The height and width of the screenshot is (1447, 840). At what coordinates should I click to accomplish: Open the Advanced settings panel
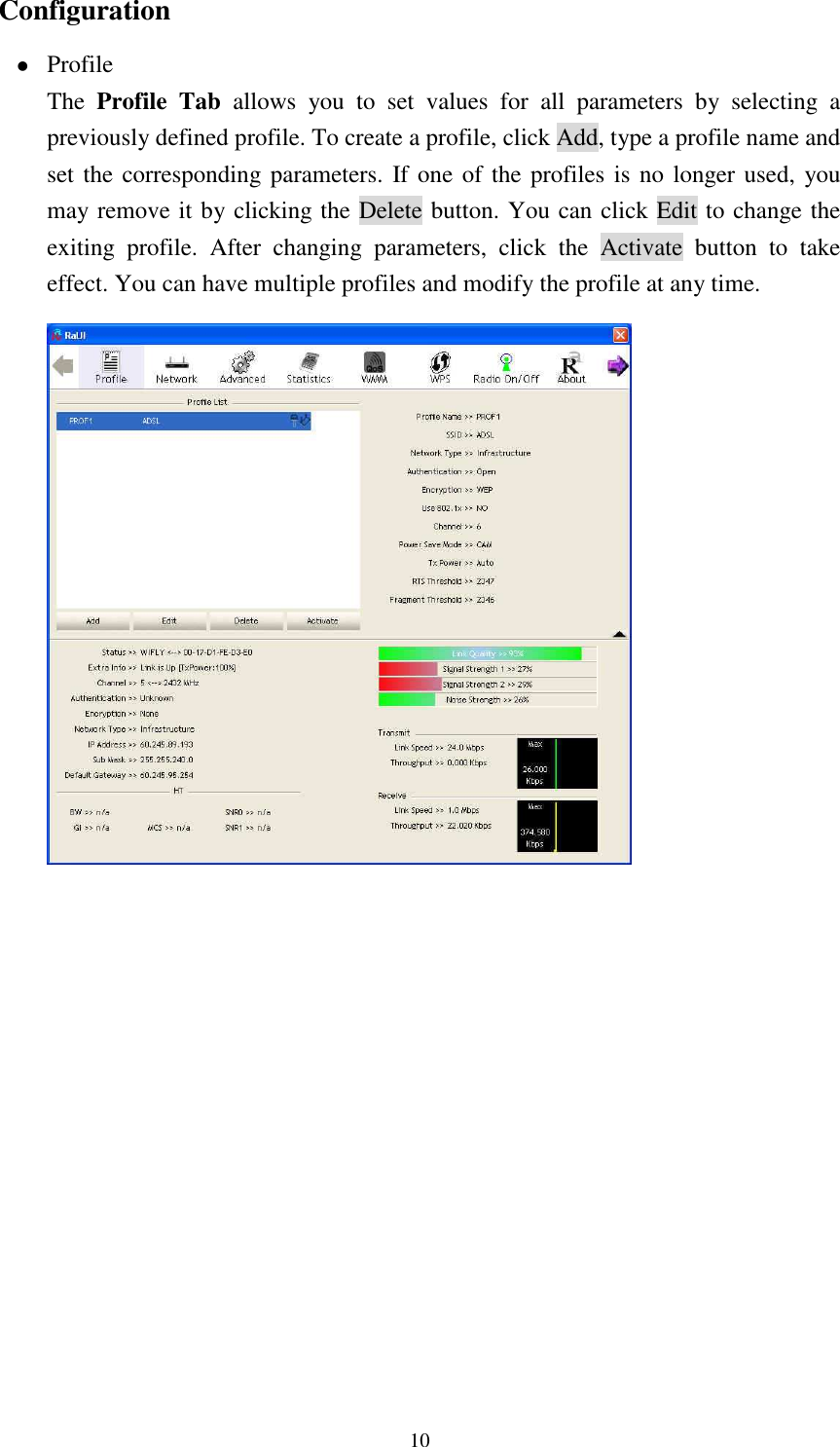point(242,367)
